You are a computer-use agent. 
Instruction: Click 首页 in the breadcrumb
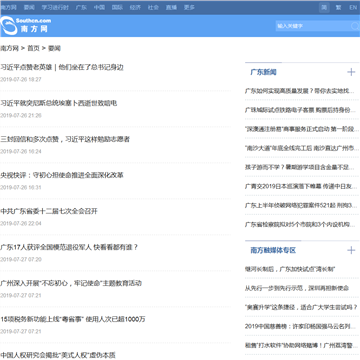click(x=33, y=48)
